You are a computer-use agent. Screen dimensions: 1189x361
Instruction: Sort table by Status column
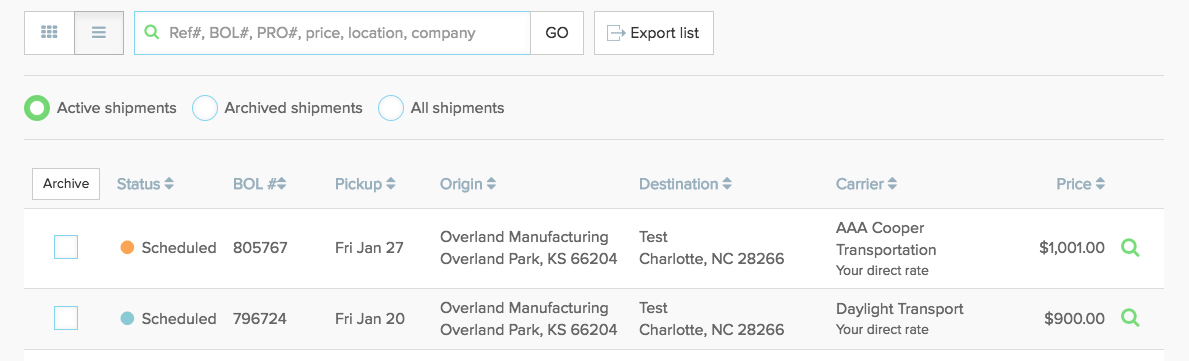click(x=146, y=184)
